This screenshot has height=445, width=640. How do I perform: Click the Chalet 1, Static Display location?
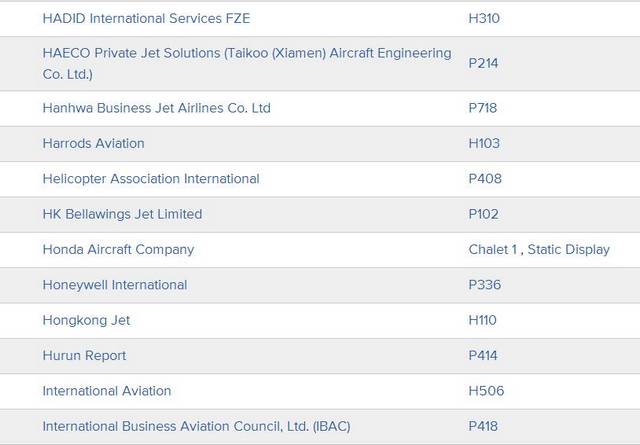pyautogui.click(x=538, y=249)
